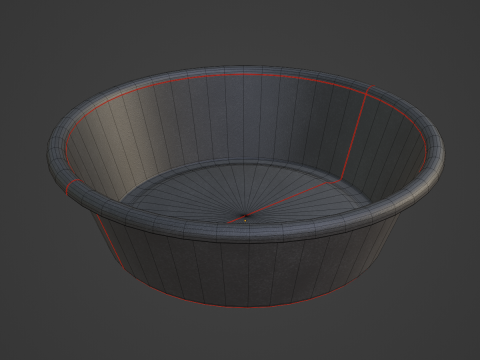Image resolution: width=480 pixels, height=360 pixels.
Task: Select the red seam running up the inner right wall
Action: [354, 136]
